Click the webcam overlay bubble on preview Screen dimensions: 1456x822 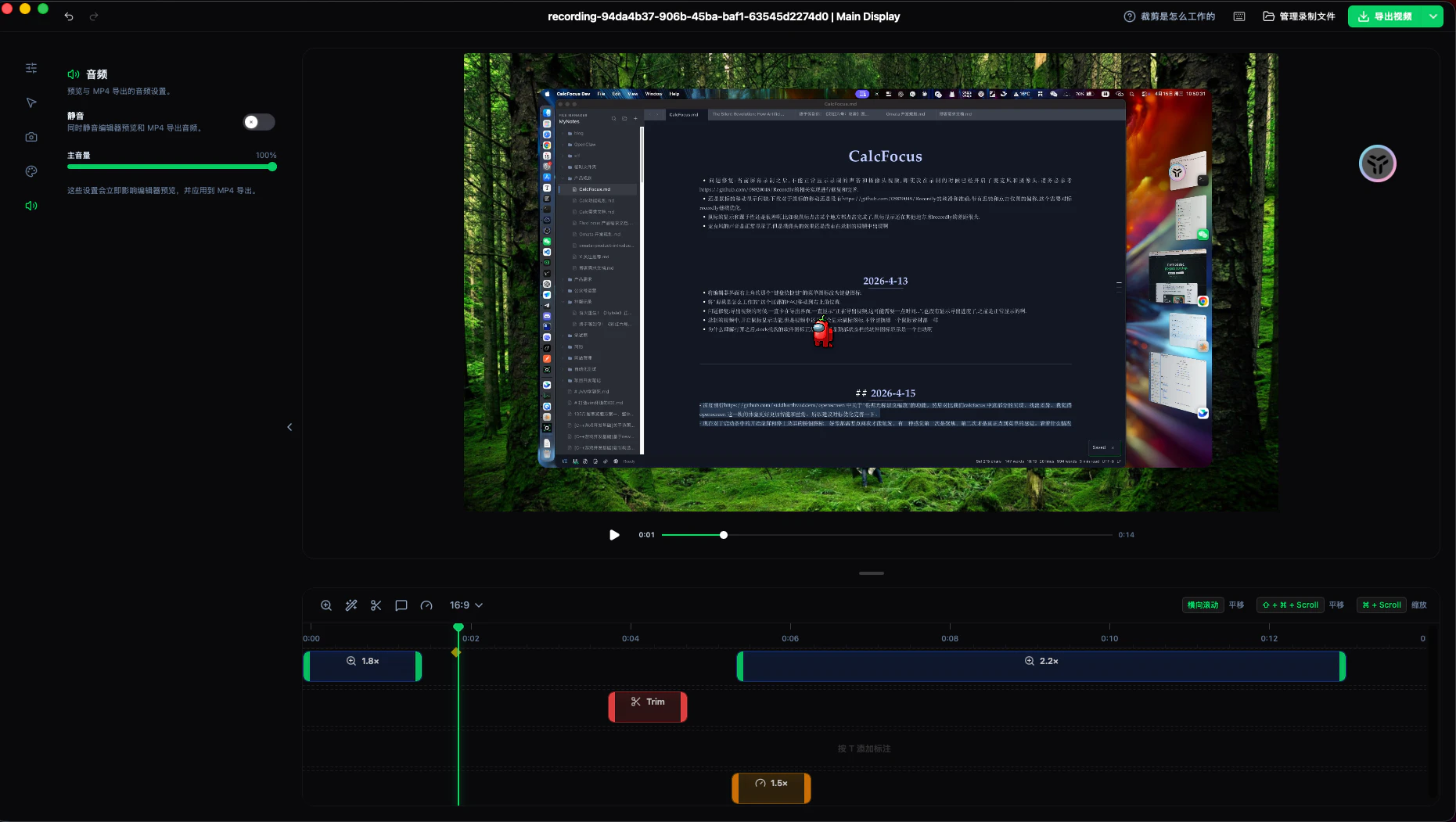[x=1377, y=163]
